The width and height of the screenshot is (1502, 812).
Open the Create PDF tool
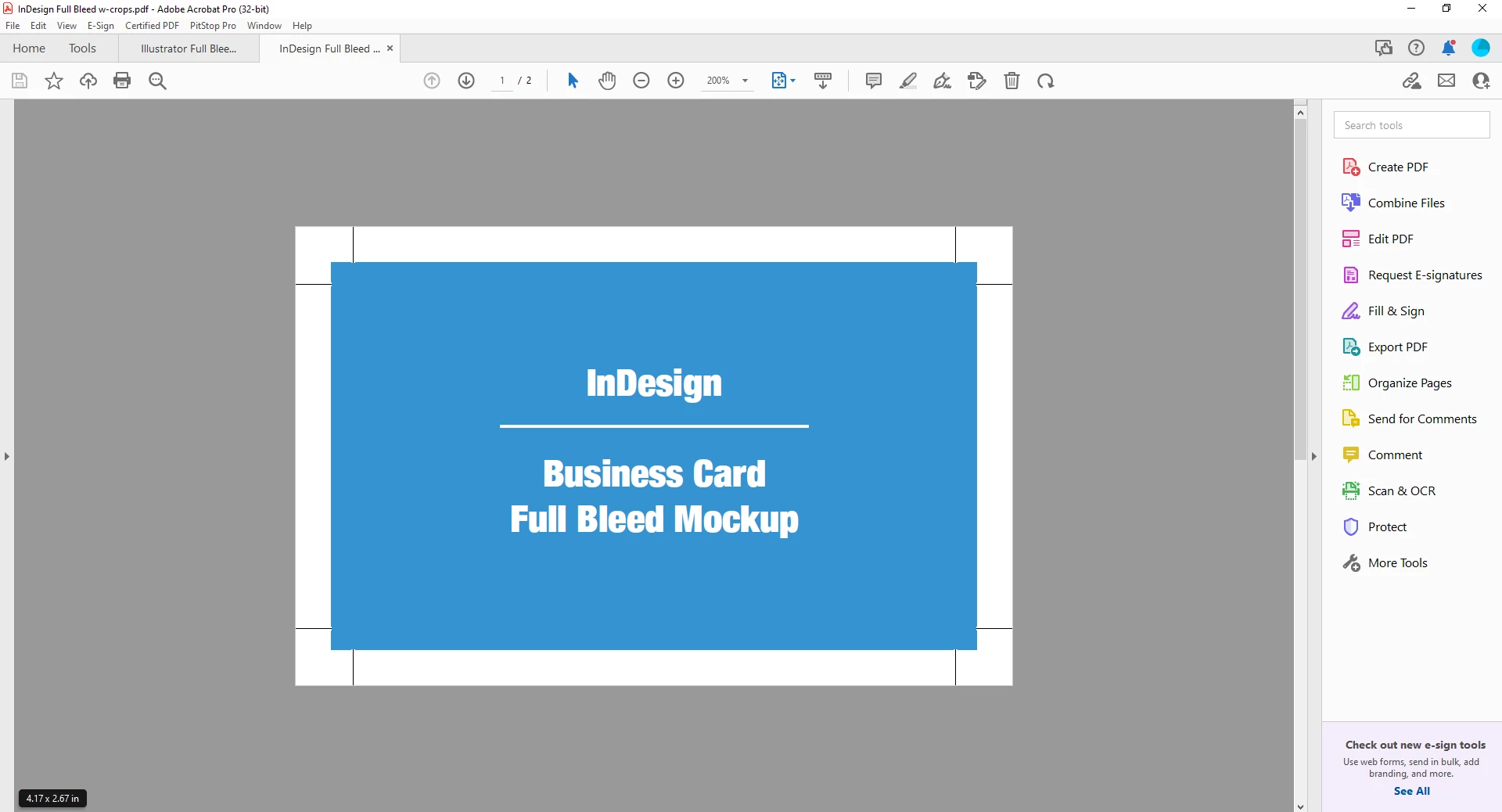click(x=1397, y=167)
